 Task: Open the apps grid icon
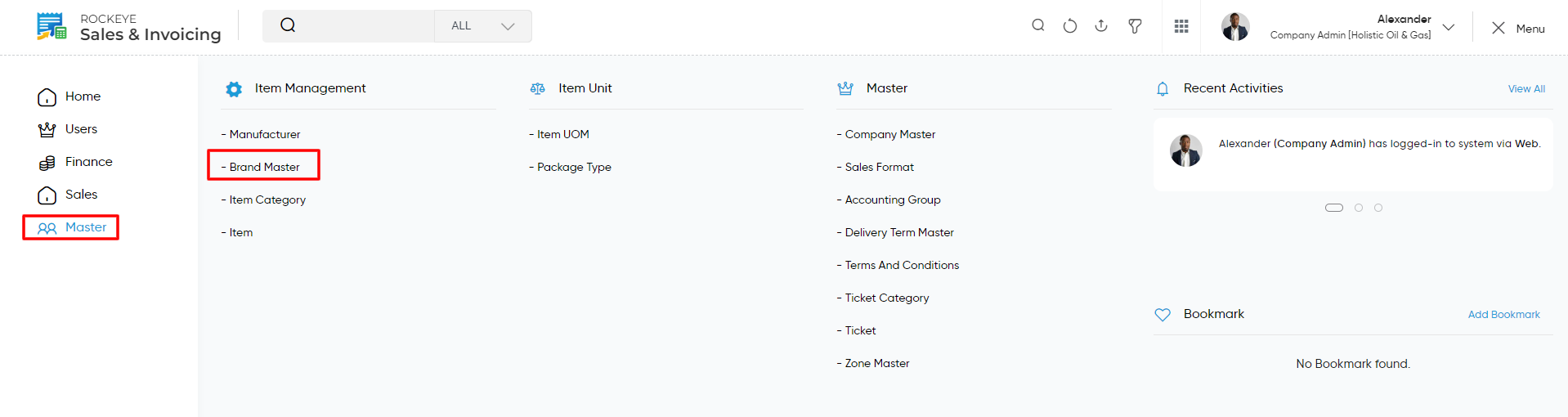click(x=1181, y=26)
